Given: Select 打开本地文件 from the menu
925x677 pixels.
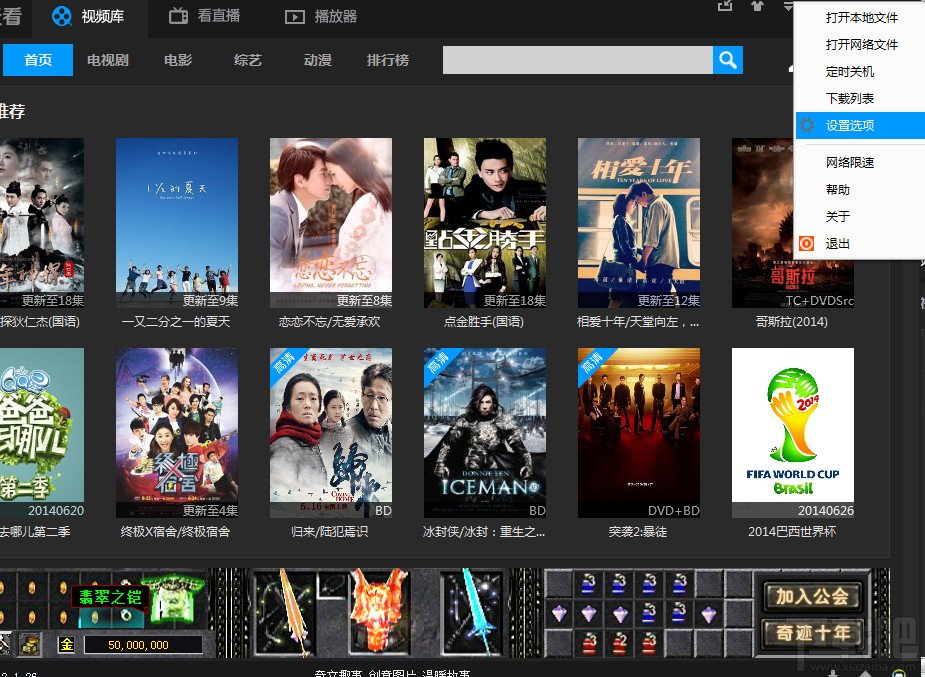Looking at the screenshot, I should 861,18.
